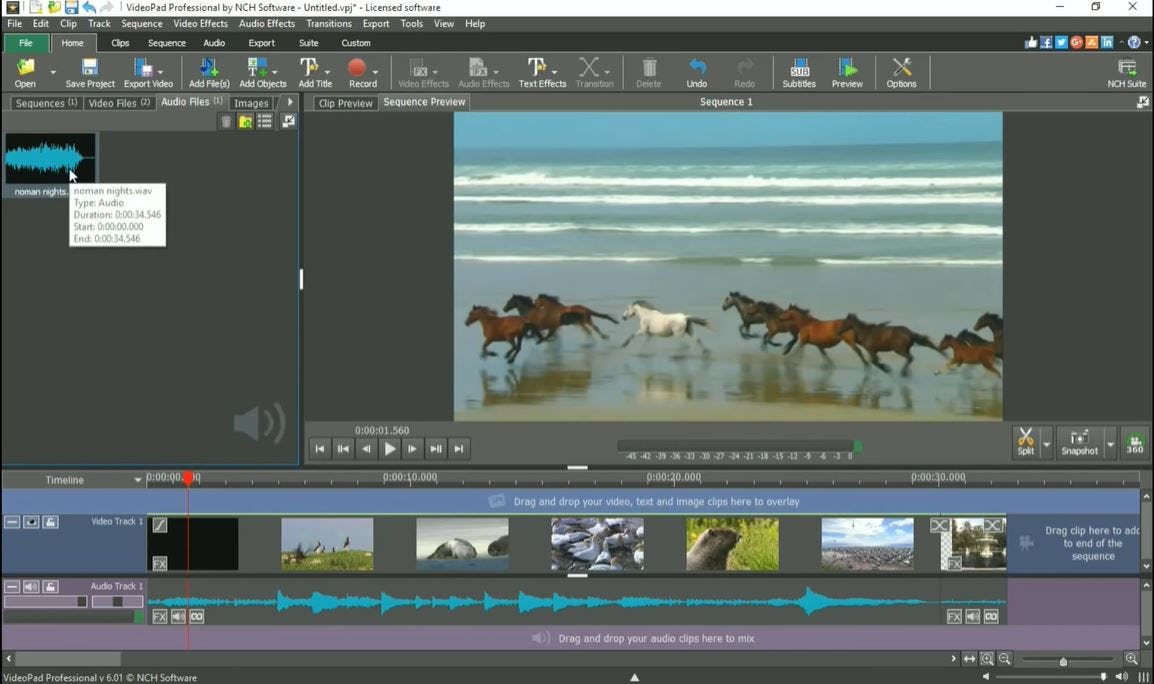This screenshot has width=1154, height=684.
Task: Click the 360 video export icon
Action: (x=1134, y=443)
